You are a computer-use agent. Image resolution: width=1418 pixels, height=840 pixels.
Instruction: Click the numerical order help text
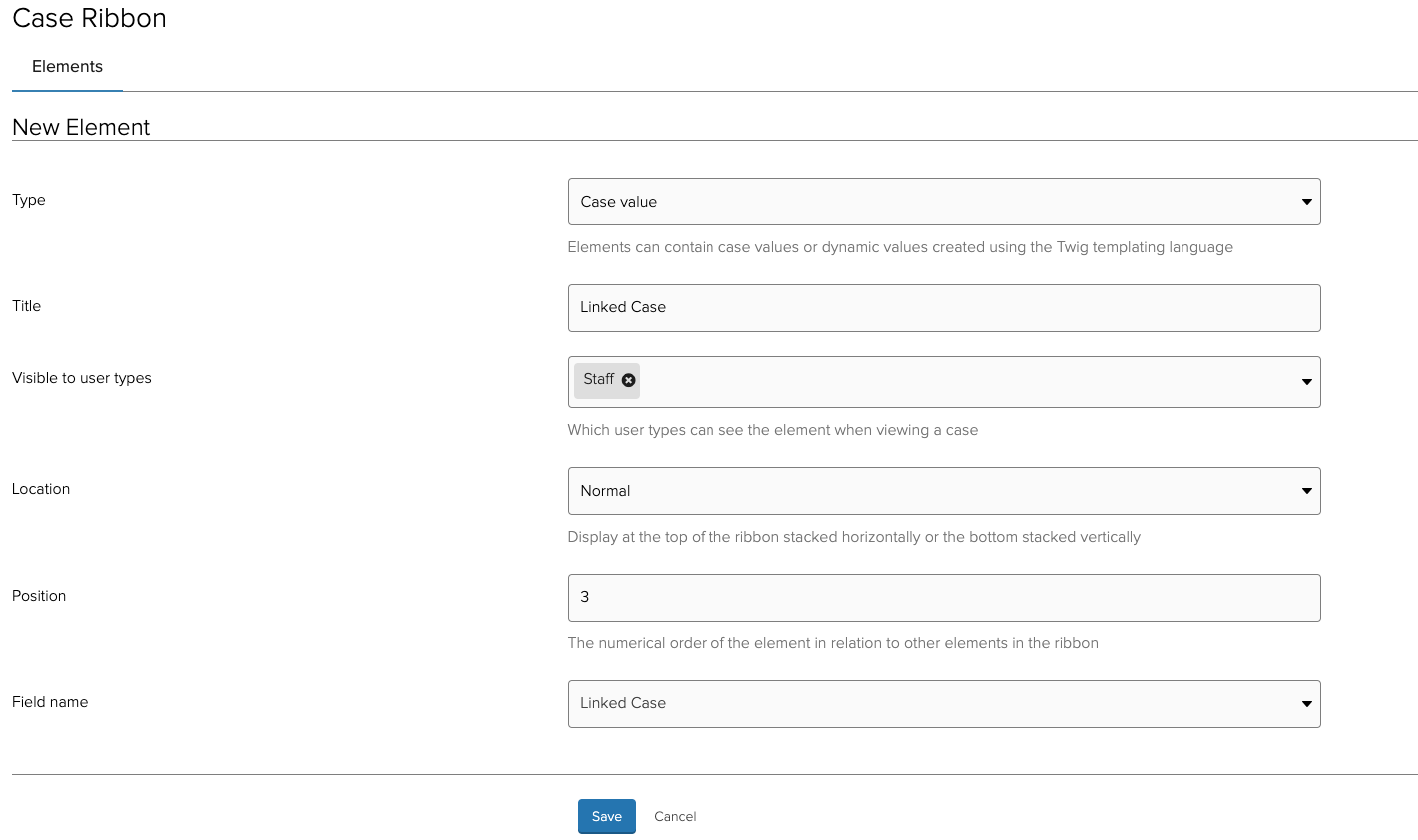click(x=832, y=643)
